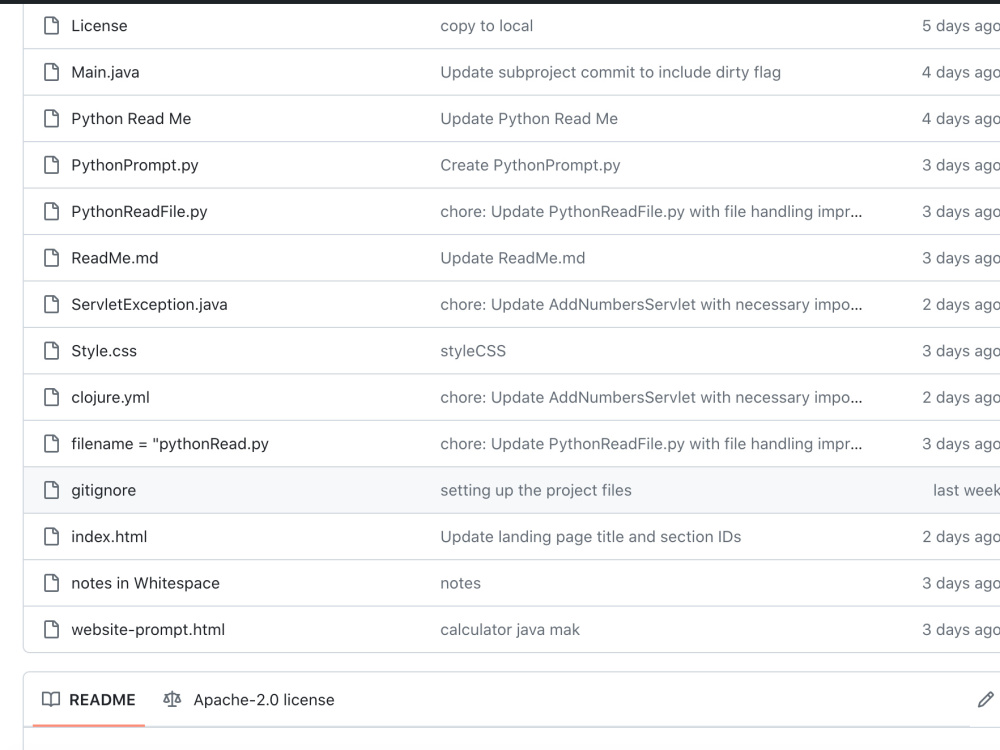Open the gitignore file
Viewport: 1000px width, 750px height.
pyautogui.click(x=103, y=490)
